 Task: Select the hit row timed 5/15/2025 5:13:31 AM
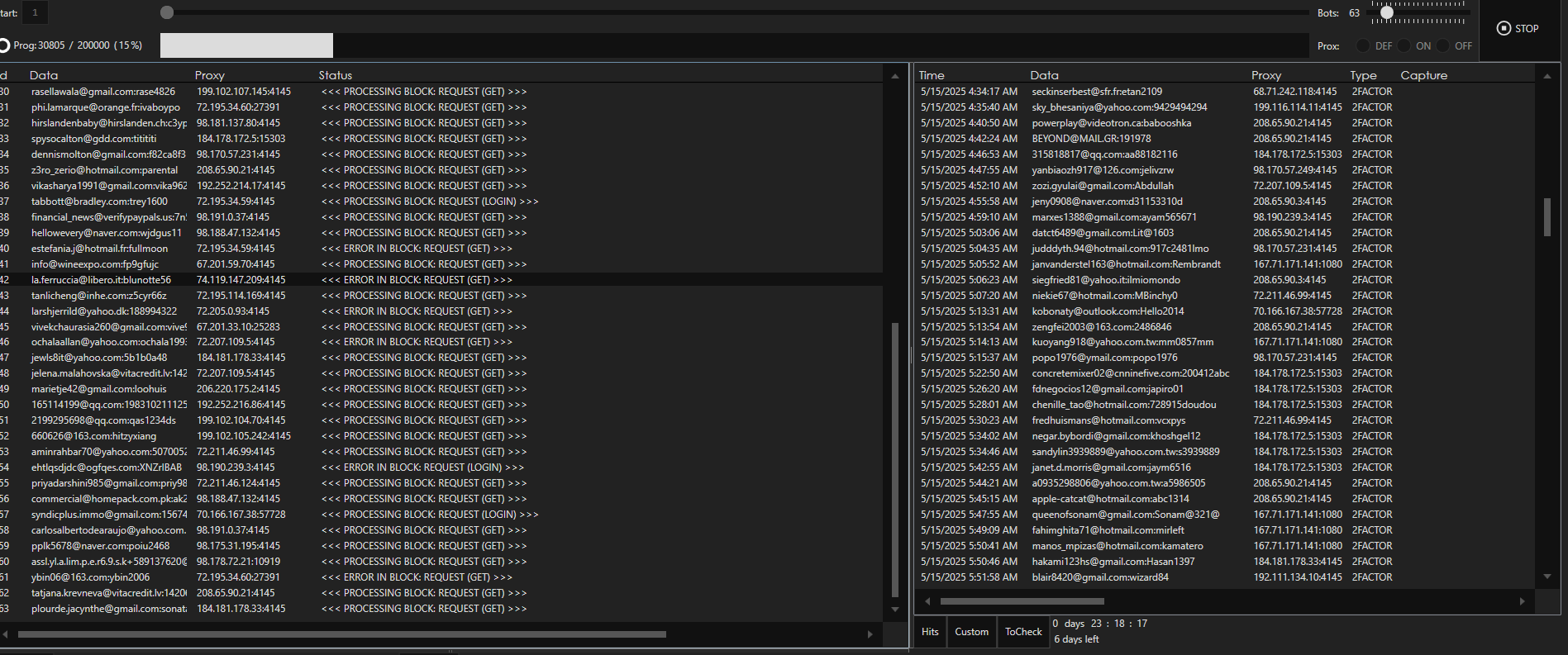(x=1225, y=311)
